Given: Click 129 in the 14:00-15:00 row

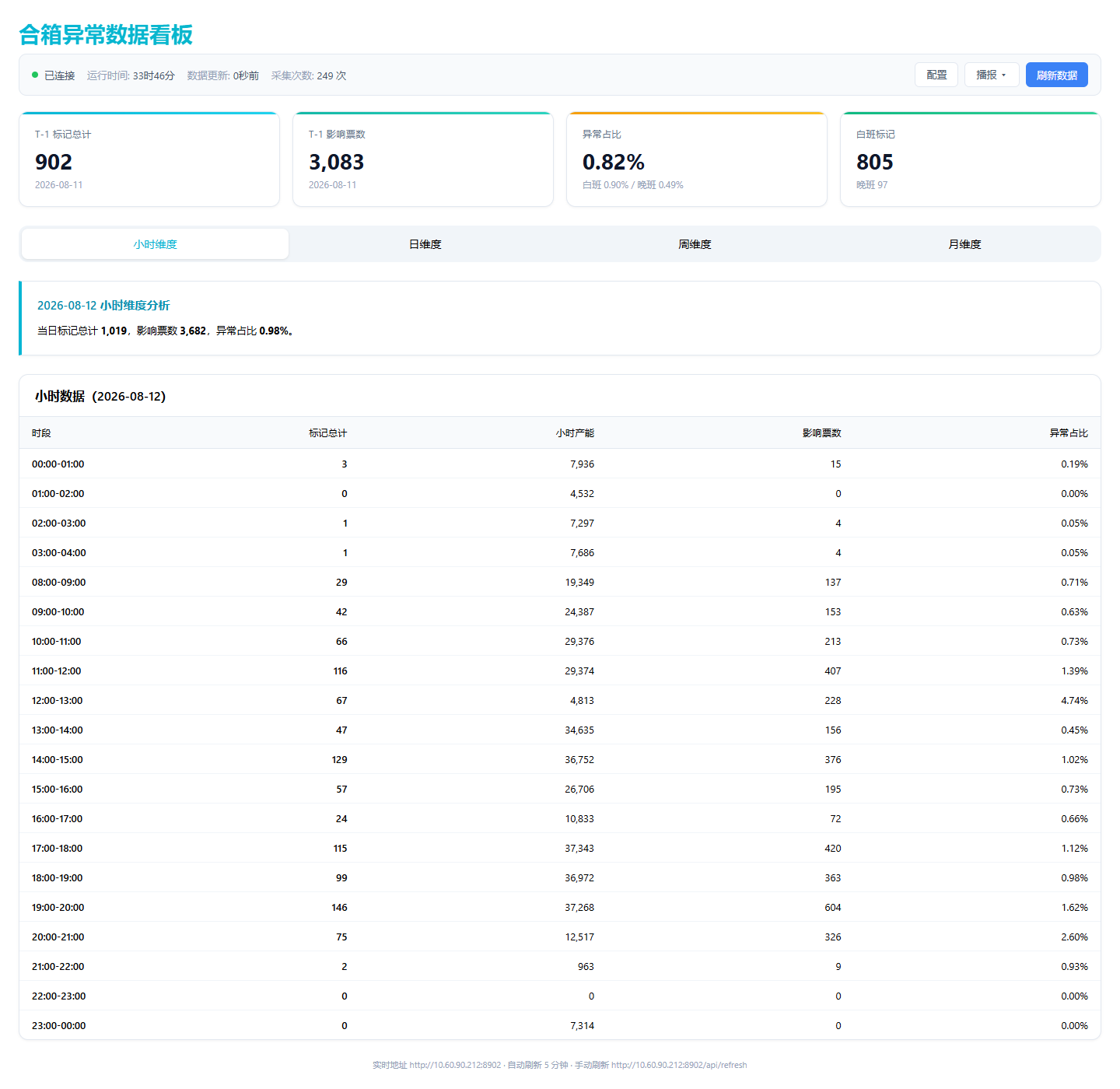Looking at the screenshot, I should pyautogui.click(x=340, y=760).
